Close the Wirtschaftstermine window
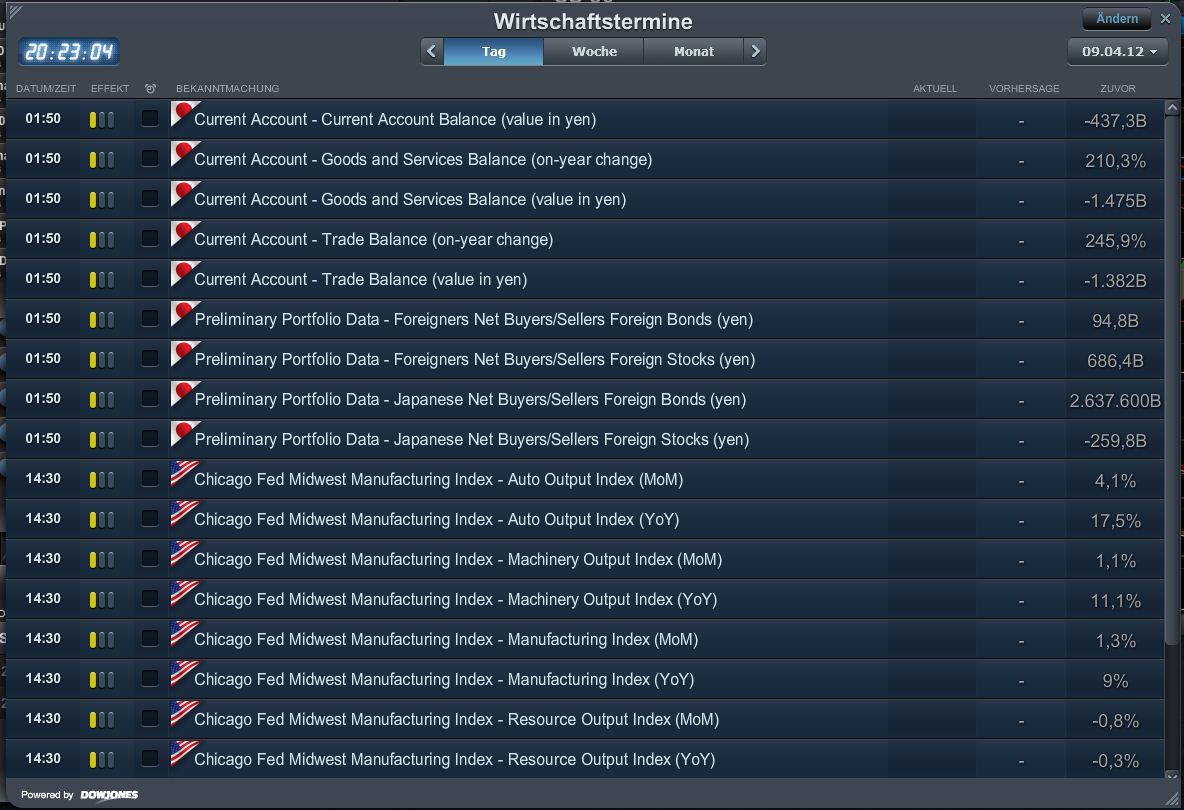Screen dimensions: 1184x810 (x=1165, y=19)
